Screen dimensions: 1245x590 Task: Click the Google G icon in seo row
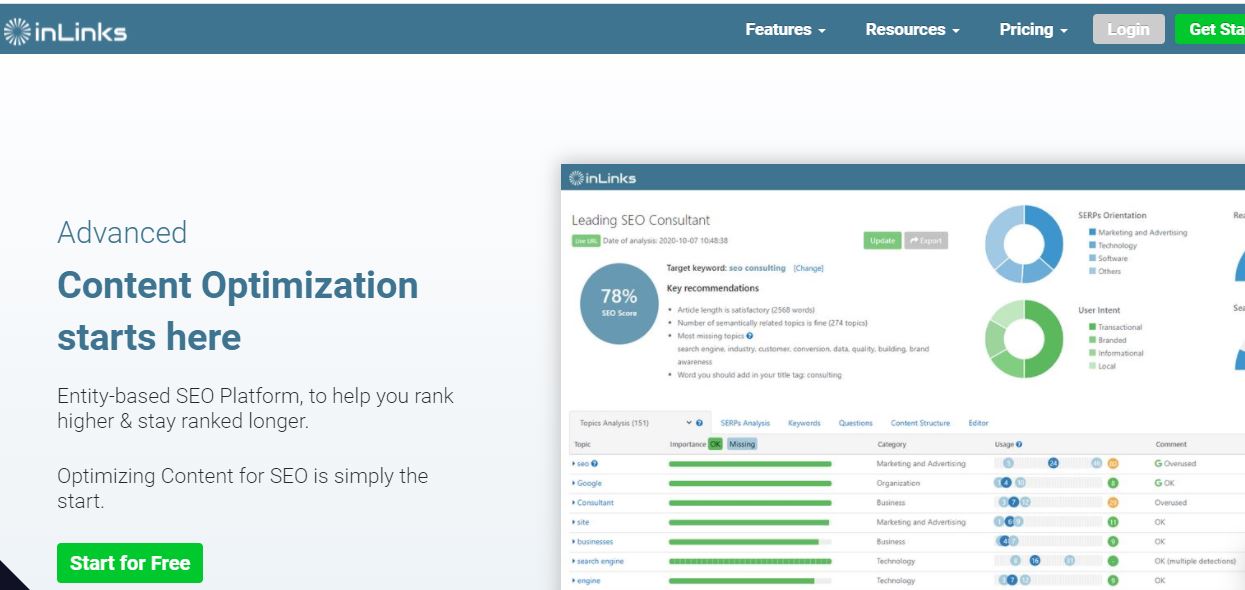point(1158,464)
